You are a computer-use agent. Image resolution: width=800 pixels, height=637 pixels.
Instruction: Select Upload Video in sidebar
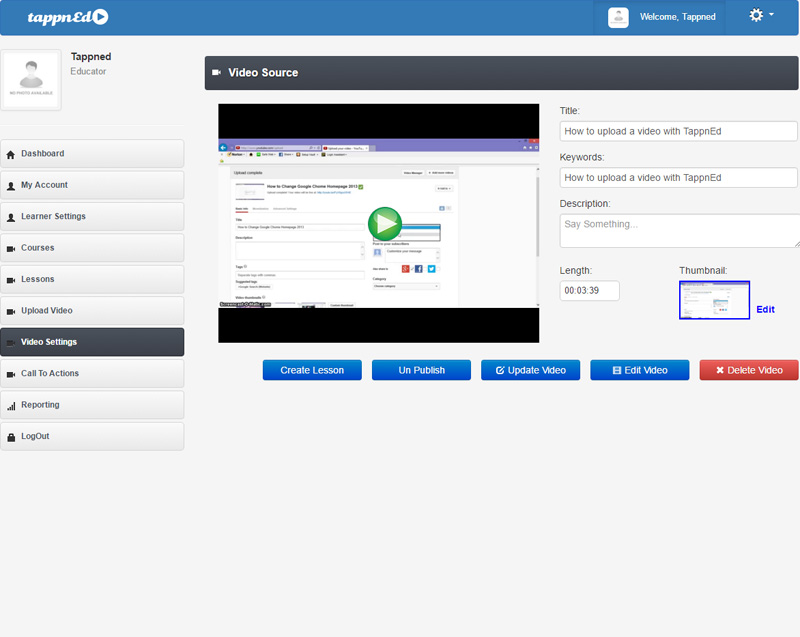(x=92, y=311)
